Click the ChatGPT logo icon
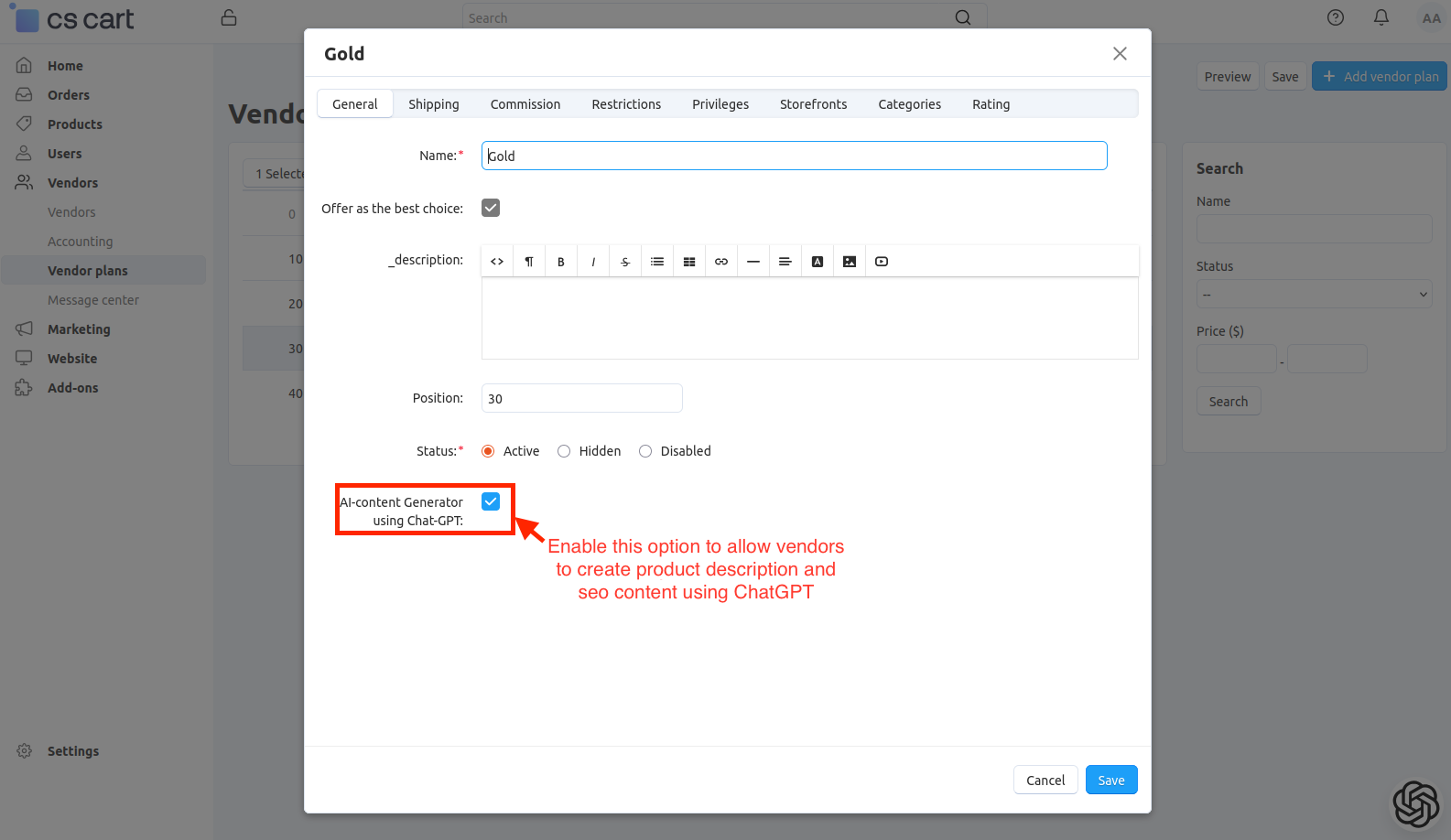 [1415, 803]
